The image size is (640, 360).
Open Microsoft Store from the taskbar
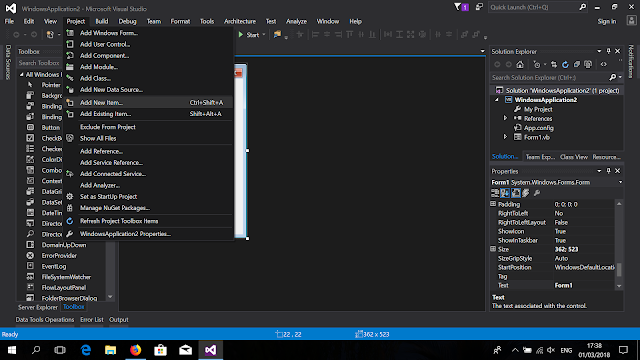tap(160, 350)
